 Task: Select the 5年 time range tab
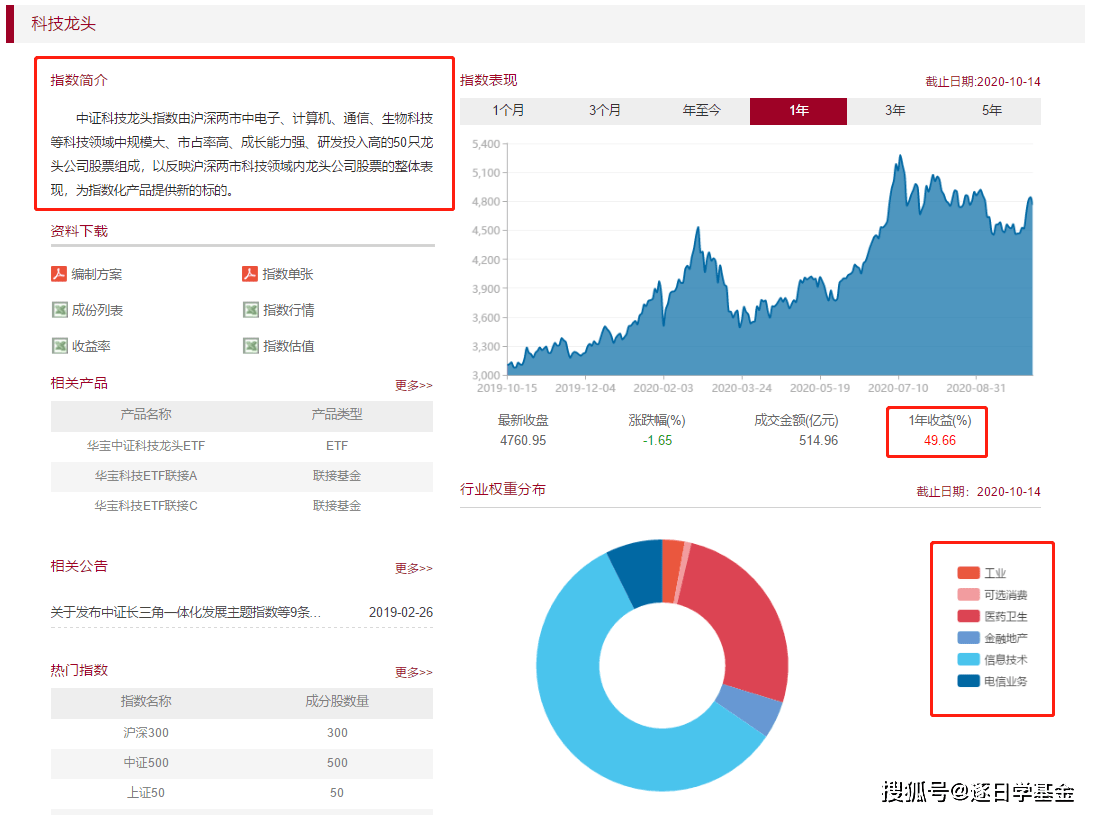point(991,111)
